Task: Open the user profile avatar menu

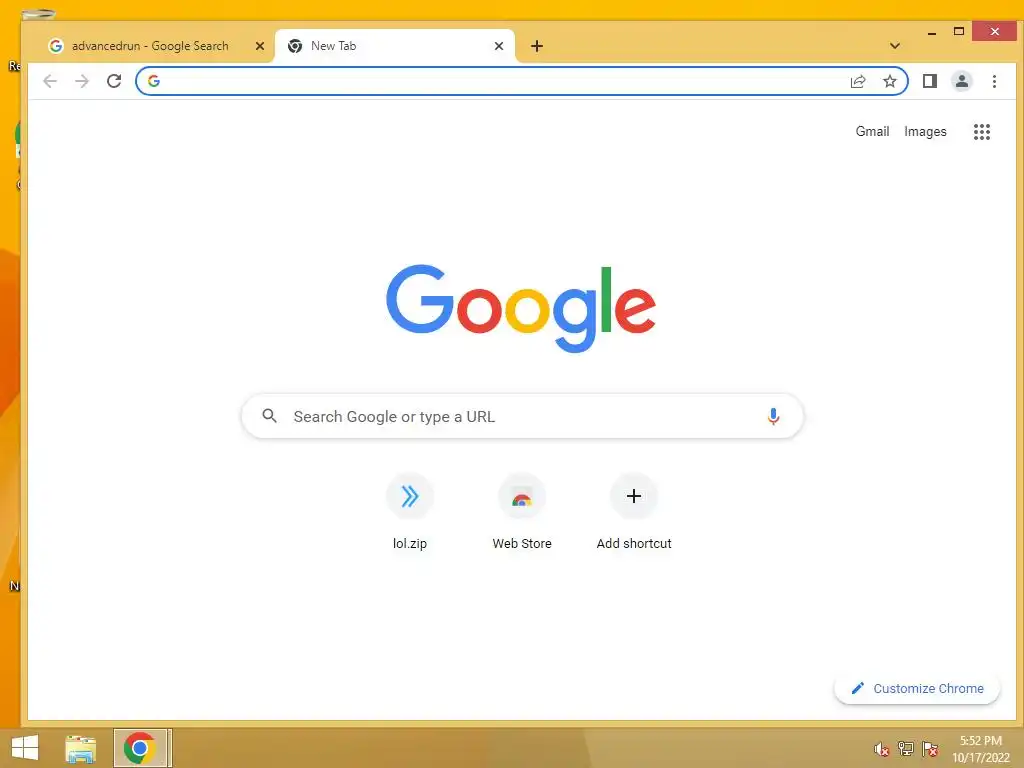Action: click(962, 81)
